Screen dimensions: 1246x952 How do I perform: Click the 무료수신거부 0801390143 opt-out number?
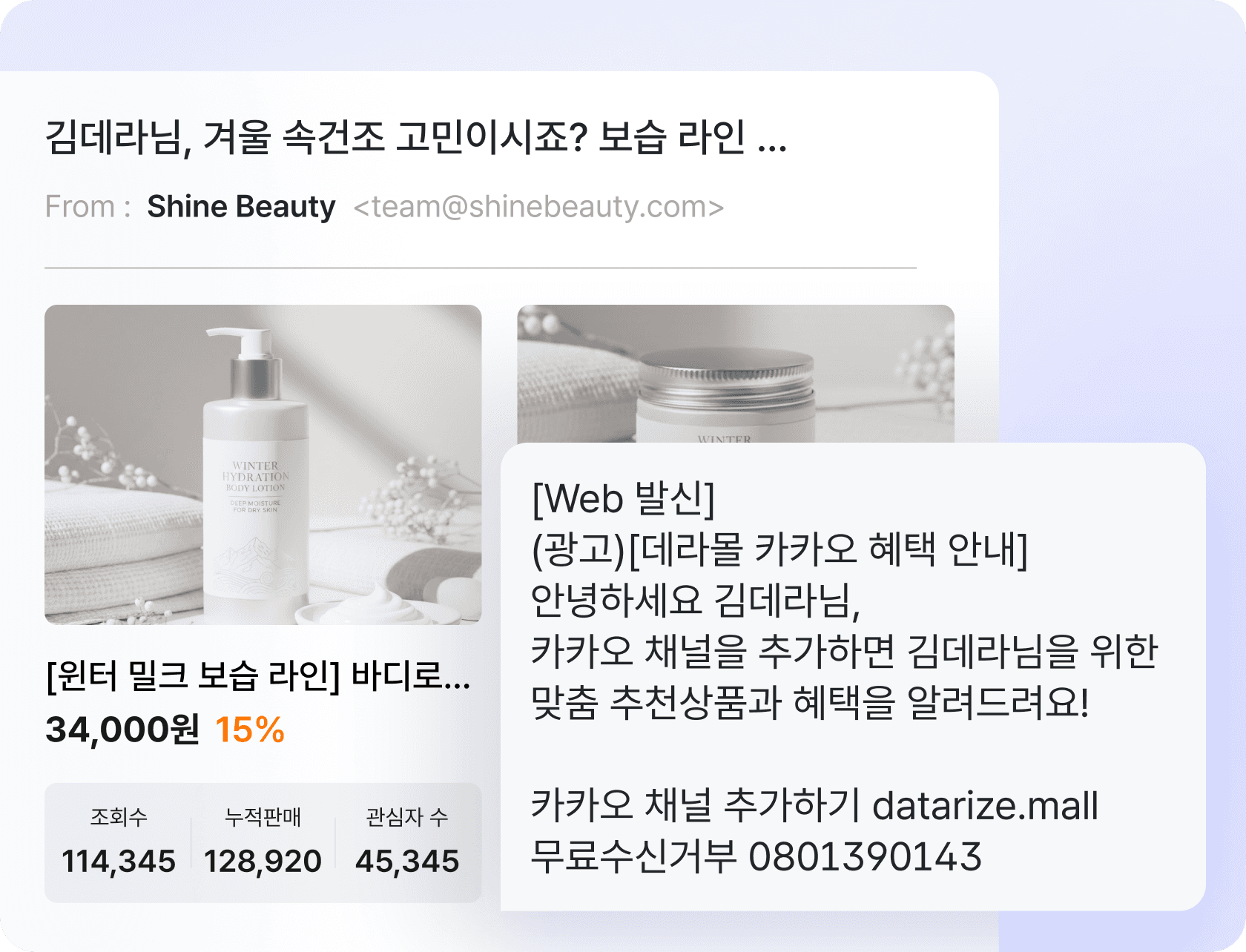point(756,856)
